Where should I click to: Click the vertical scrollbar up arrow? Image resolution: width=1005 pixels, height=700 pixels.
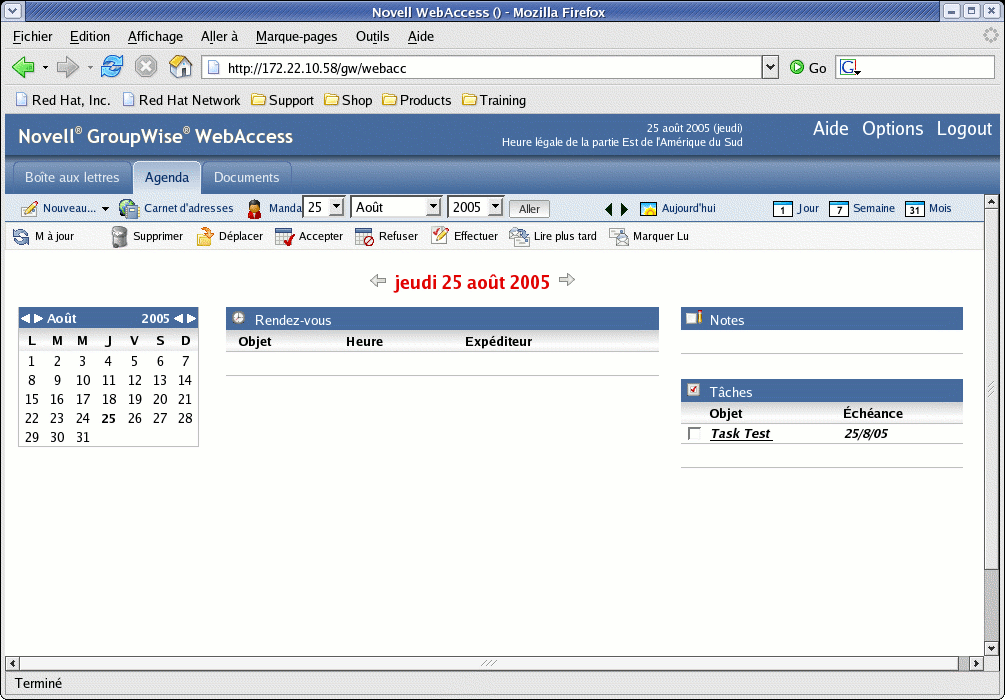991,202
